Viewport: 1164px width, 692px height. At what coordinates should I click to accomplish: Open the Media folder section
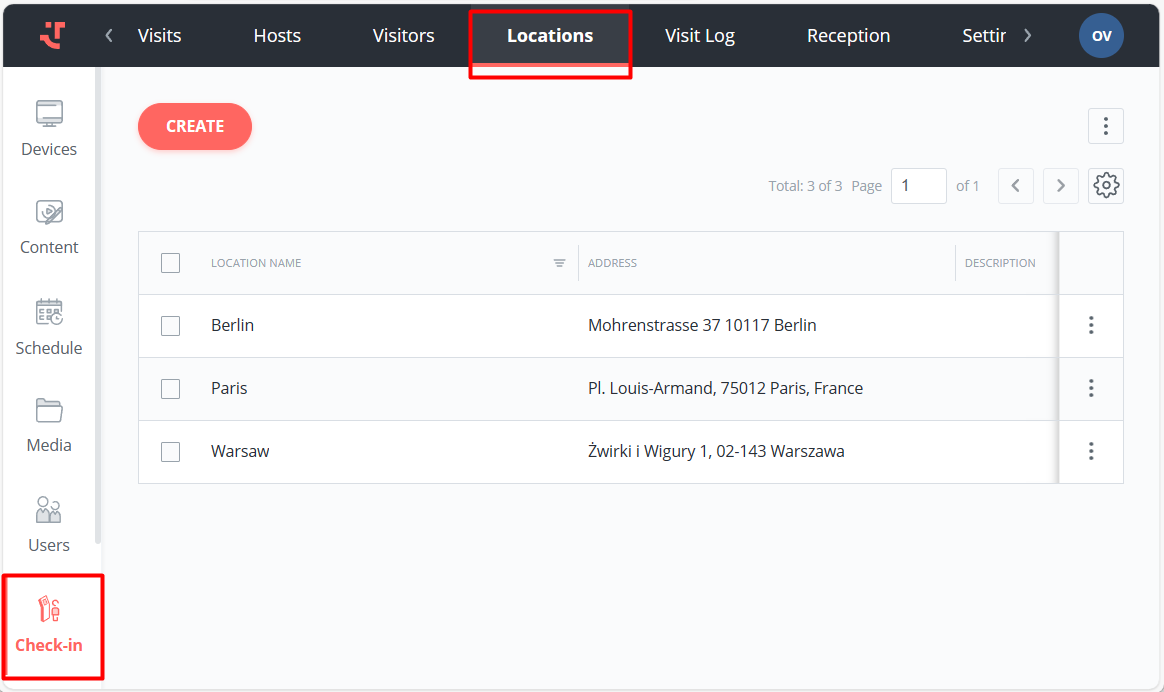[x=49, y=425]
